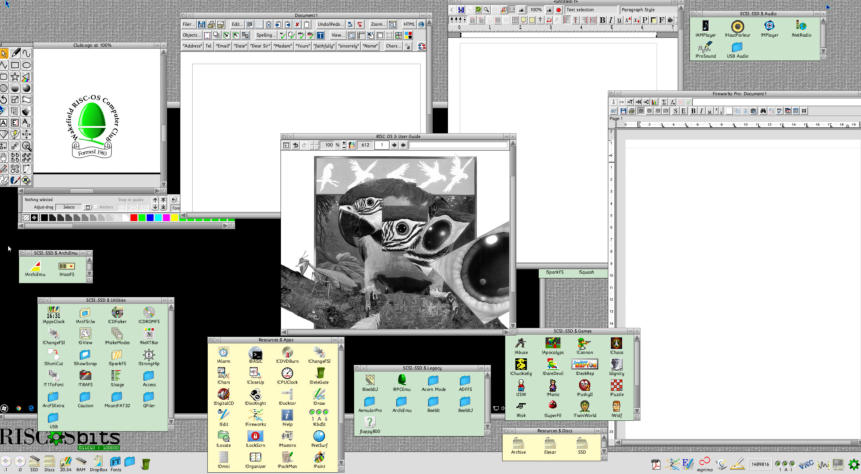Toggle Bold in the Fireworkz Pro toolbar

(x=693, y=111)
